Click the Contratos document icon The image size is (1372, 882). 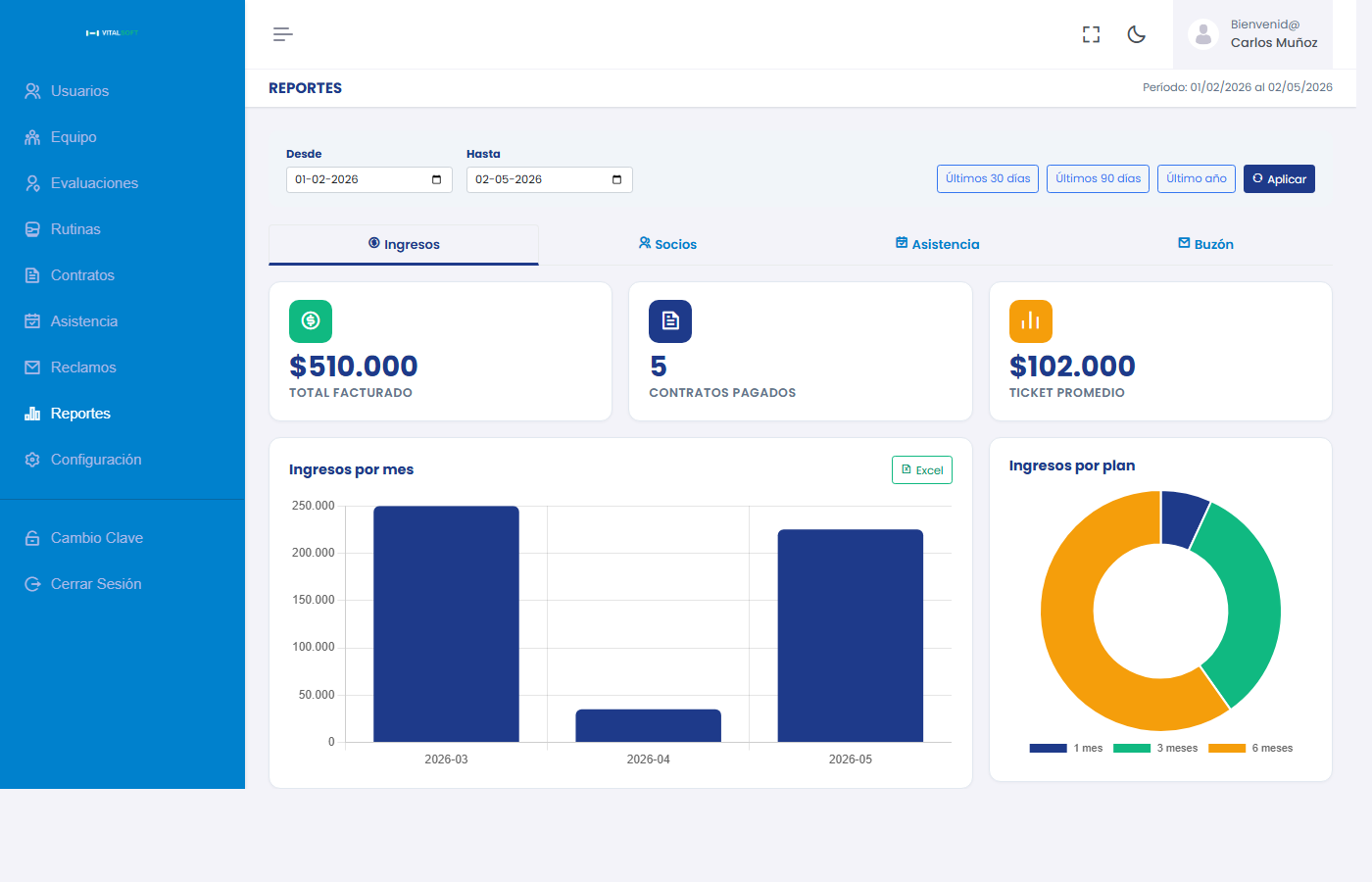point(32,275)
